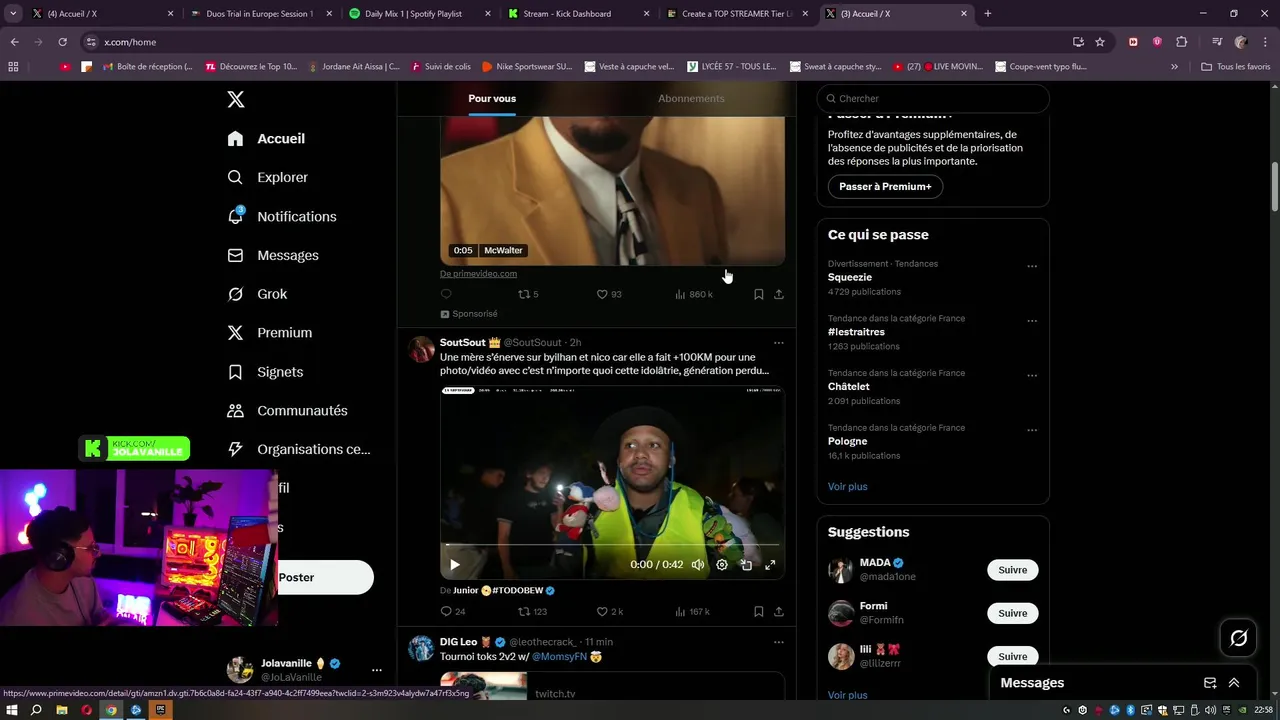The image size is (1280, 720).
Task: Open the Squeezie trend
Action: pyautogui.click(x=850, y=277)
